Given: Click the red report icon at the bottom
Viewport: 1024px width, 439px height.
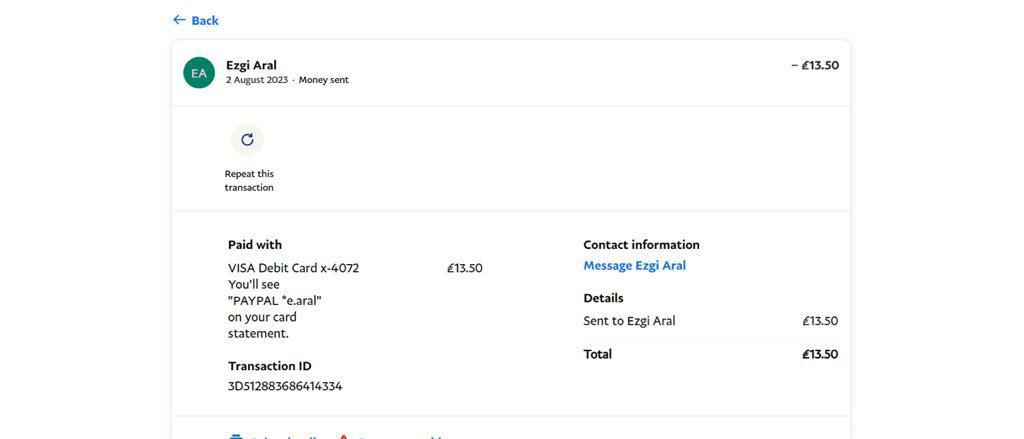Looking at the screenshot, I should 344,436.
